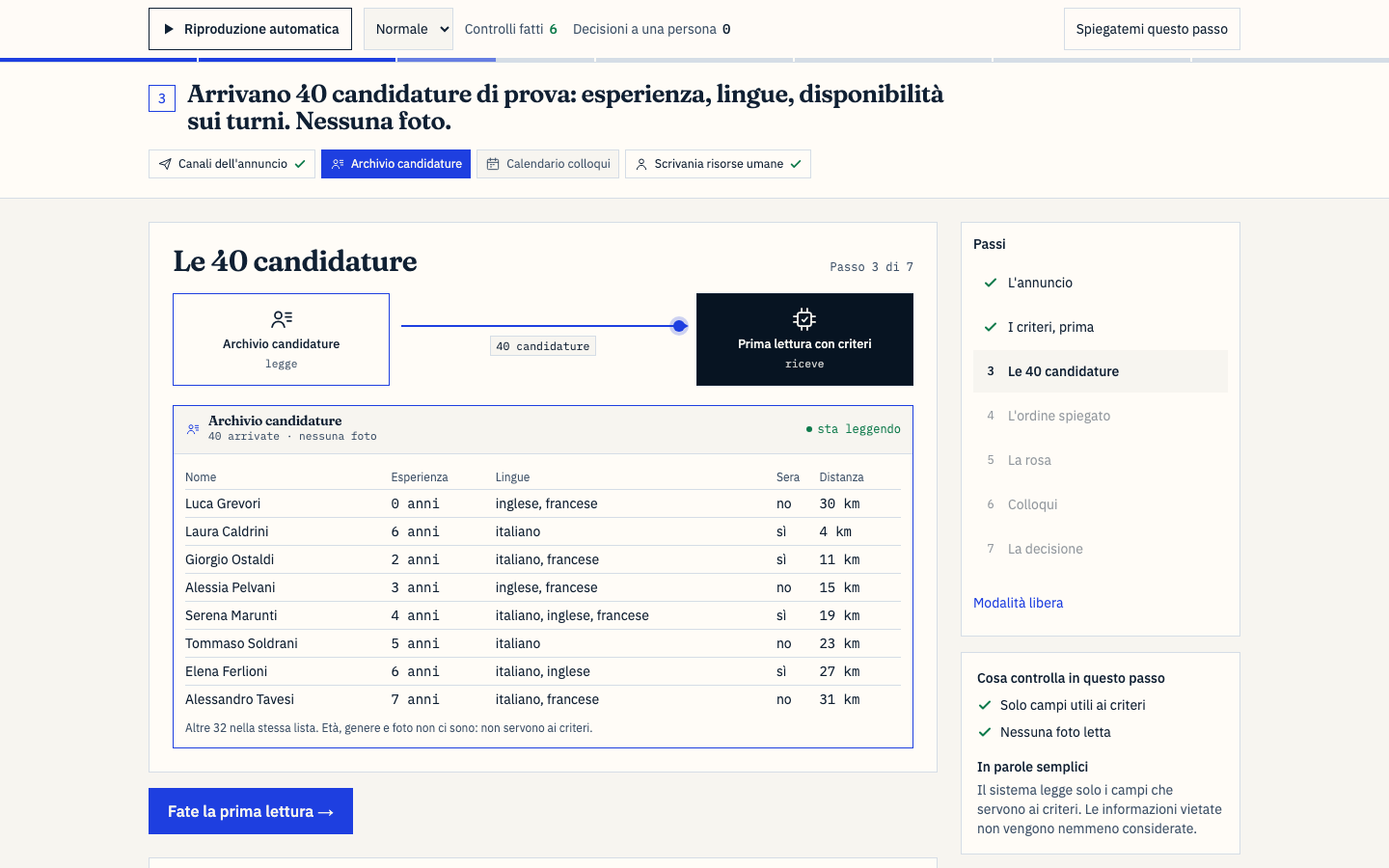Select the Giorgio Ostaldi row name
Viewport: 1389px width, 868px height.
click(x=230, y=559)
